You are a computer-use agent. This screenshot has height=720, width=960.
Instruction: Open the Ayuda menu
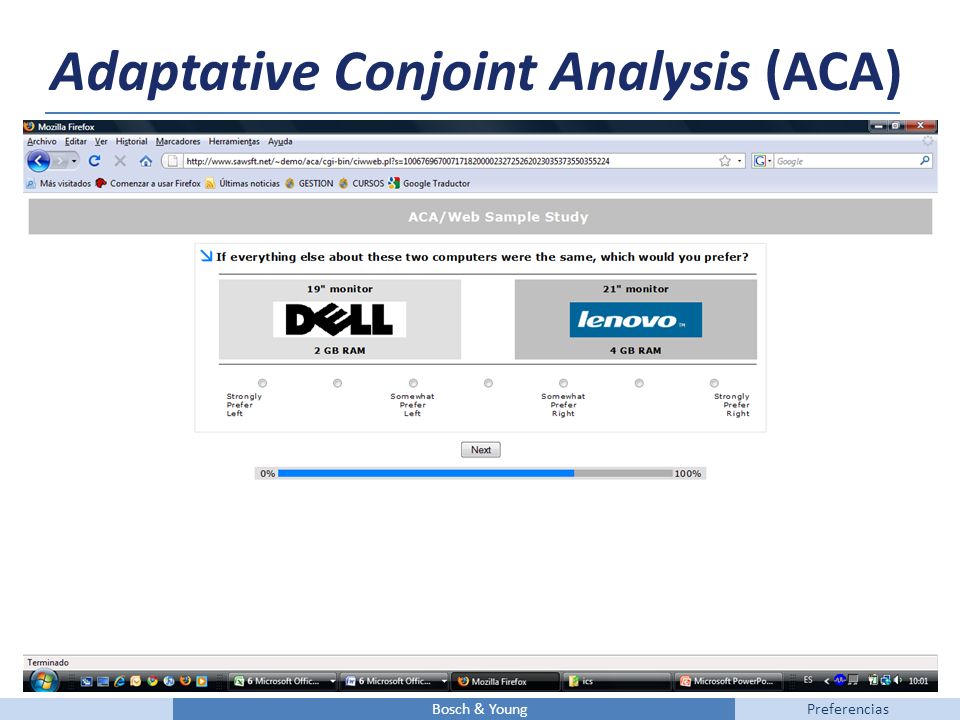pyautogui.click(x=280, y=141)
